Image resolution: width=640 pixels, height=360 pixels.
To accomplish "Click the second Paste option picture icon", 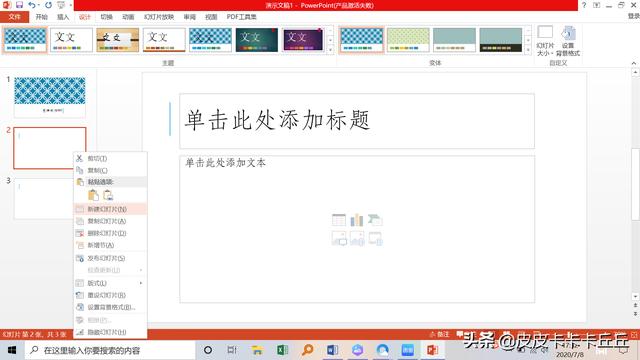I will click(108, 195).
